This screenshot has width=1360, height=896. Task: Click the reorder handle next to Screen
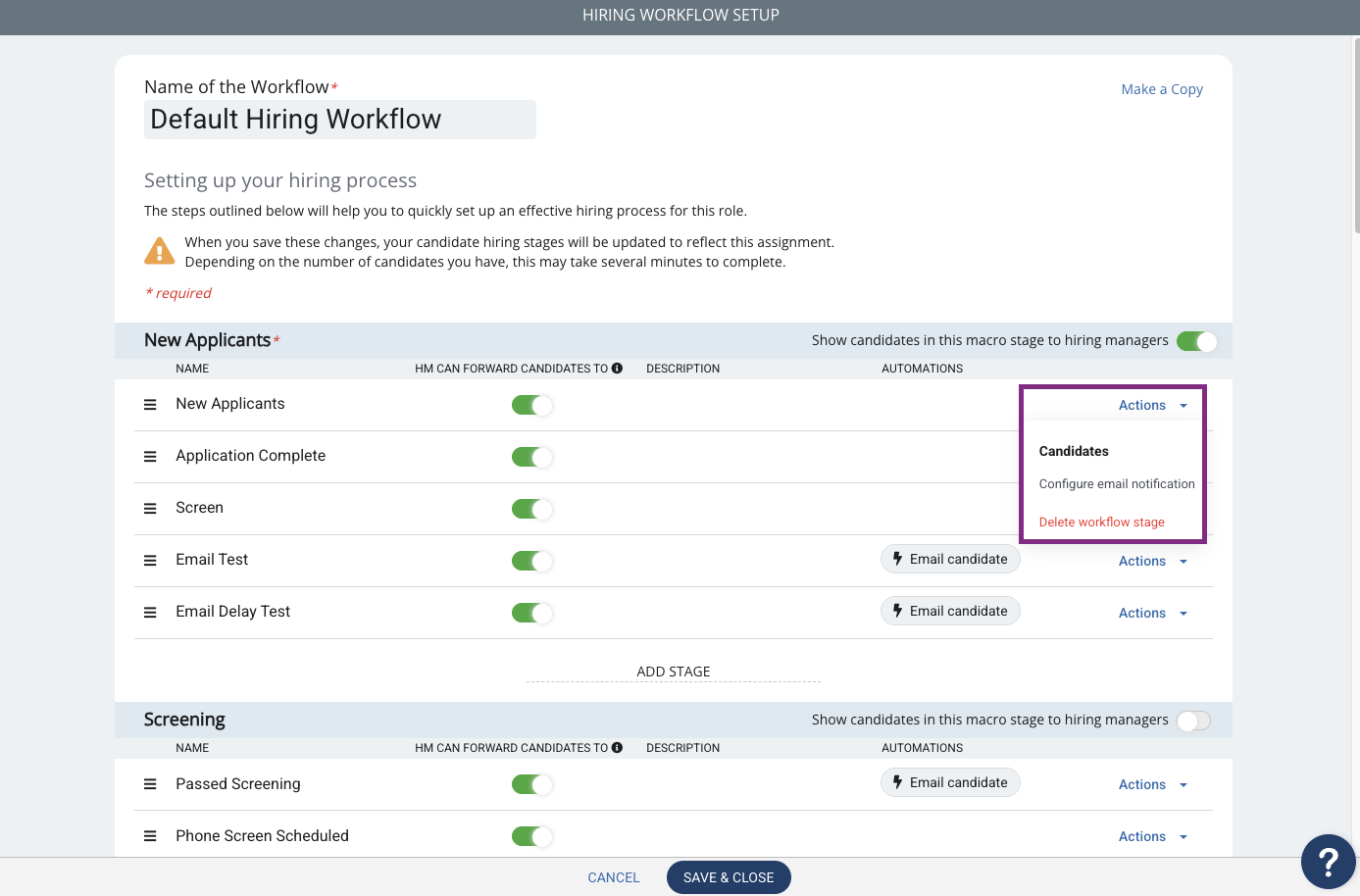pos(150,509)
